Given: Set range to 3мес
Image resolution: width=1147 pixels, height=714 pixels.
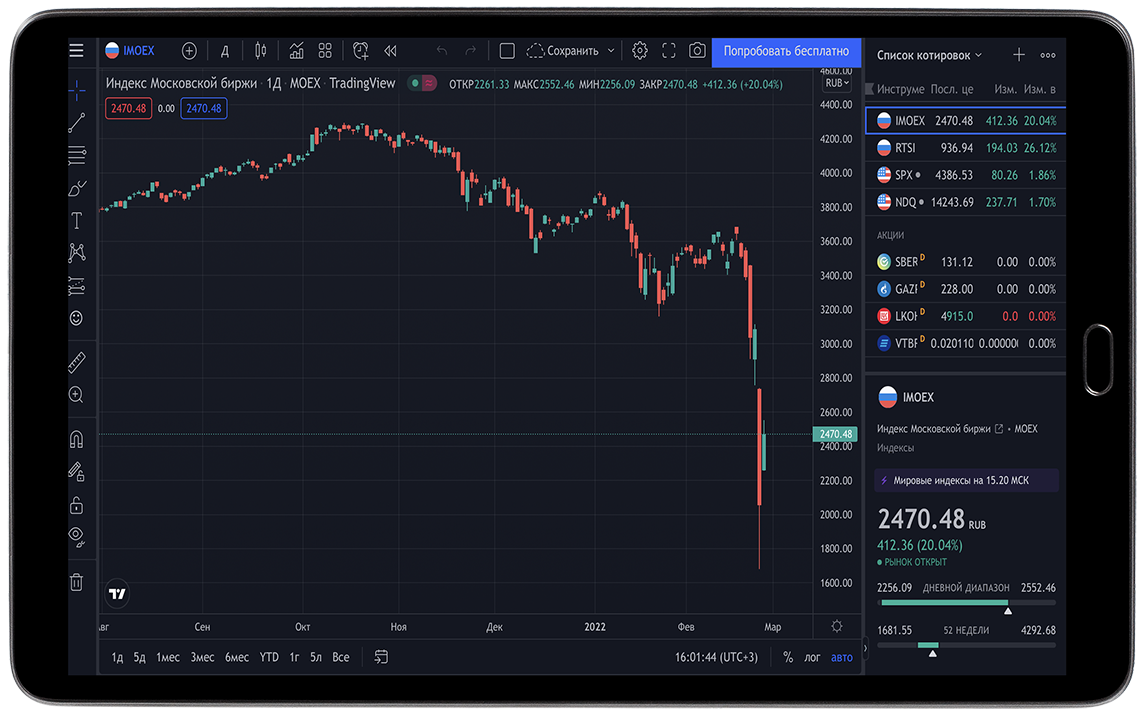Looking at the screenshot, I should tap(203, 657).
